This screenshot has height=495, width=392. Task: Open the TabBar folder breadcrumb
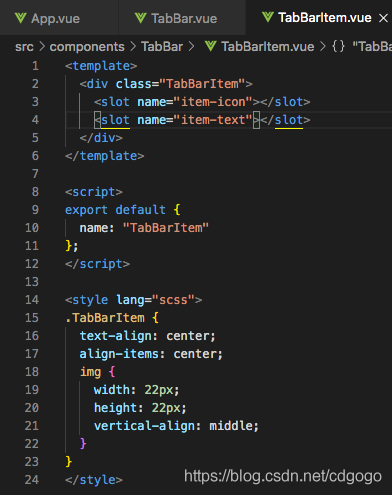point(162,47)
